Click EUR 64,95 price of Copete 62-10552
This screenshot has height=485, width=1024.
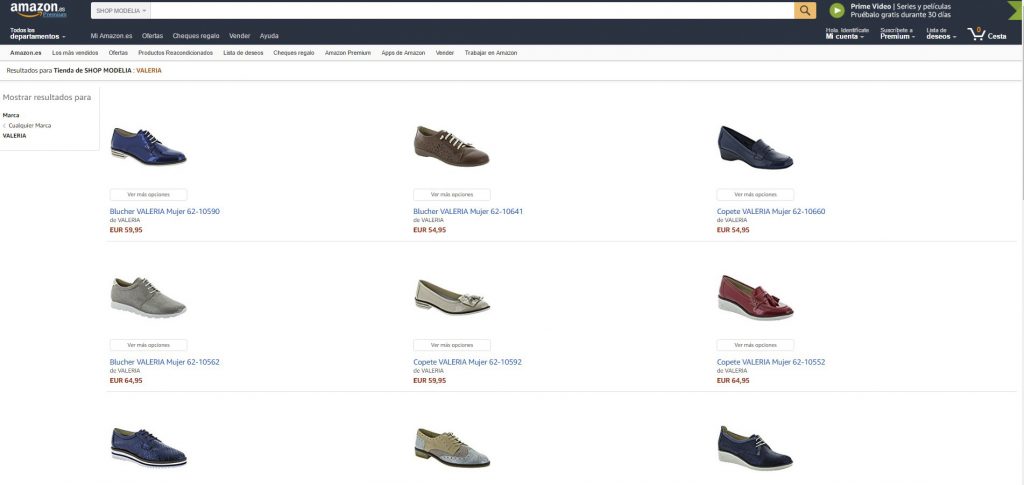(x=733, y=380)
